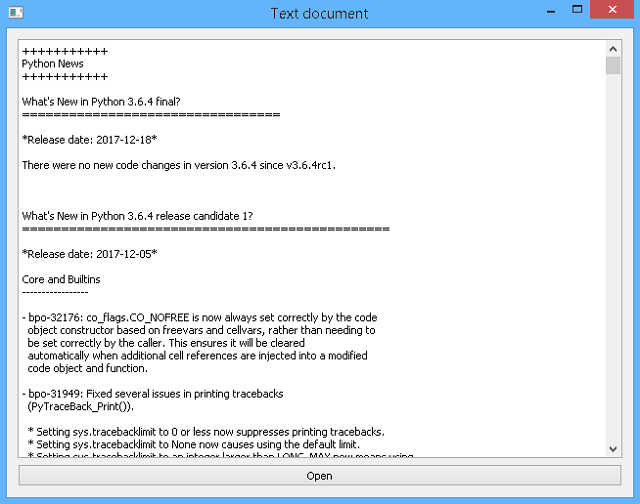The height and width of the screenshot is (504, 640).
Task: Click the application icon in title bar
Action: coord(16,13)
